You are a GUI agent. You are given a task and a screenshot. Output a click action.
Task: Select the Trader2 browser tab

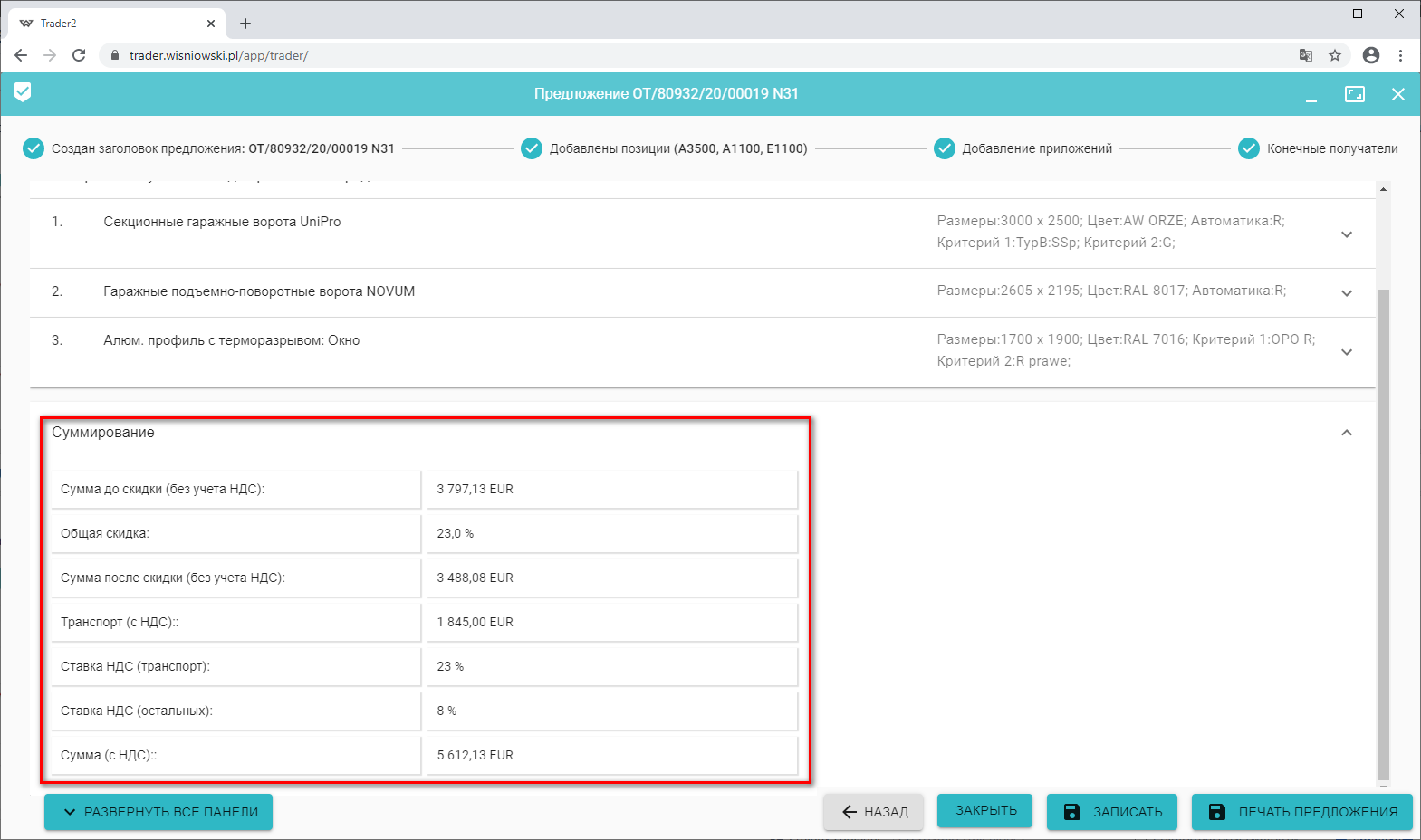tap(109, 24)
